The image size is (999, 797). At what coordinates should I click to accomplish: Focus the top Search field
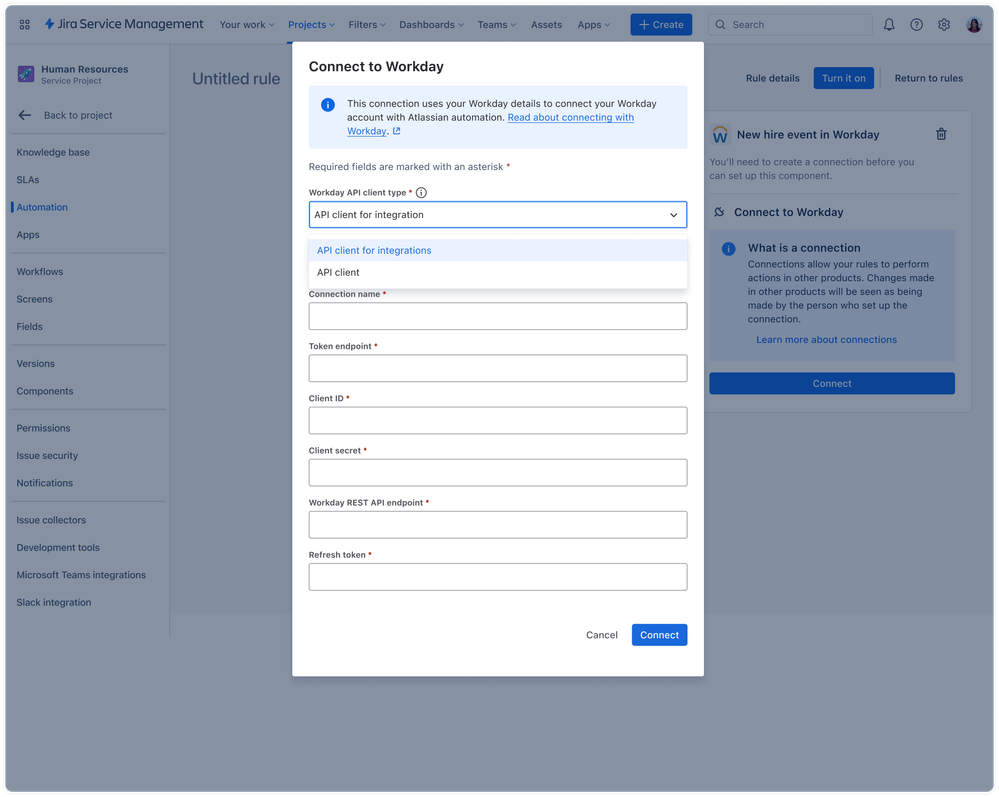pyautogui.click(x=790, y=25)
